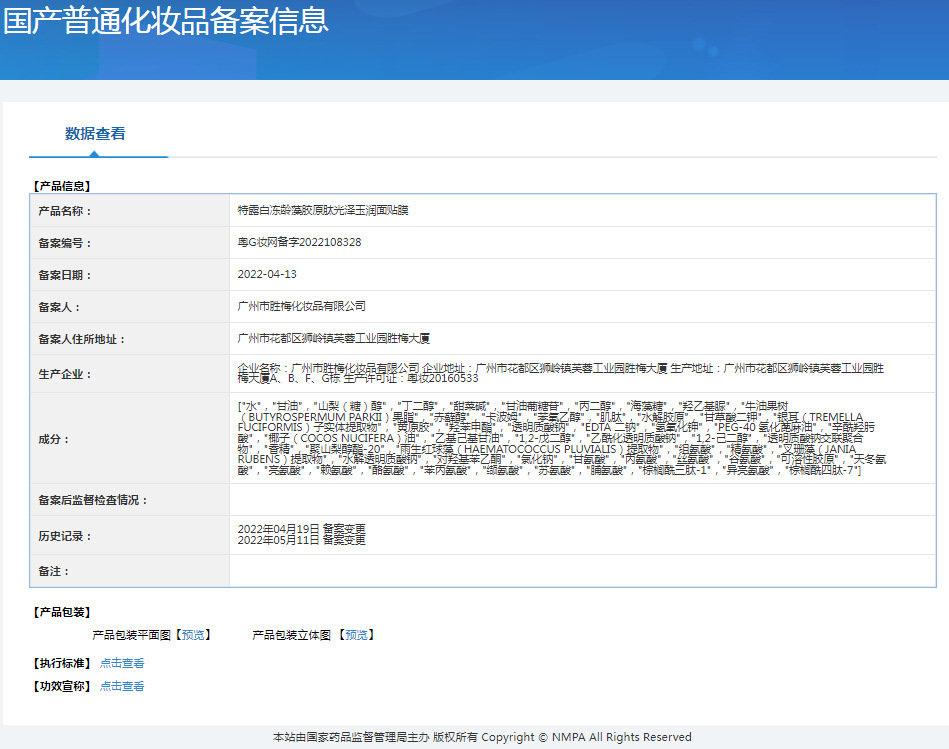Open 功效宣称 via 点击查看 link
Image resolution: width=949 pixels, height=749 pixels.
pos(121,686)
